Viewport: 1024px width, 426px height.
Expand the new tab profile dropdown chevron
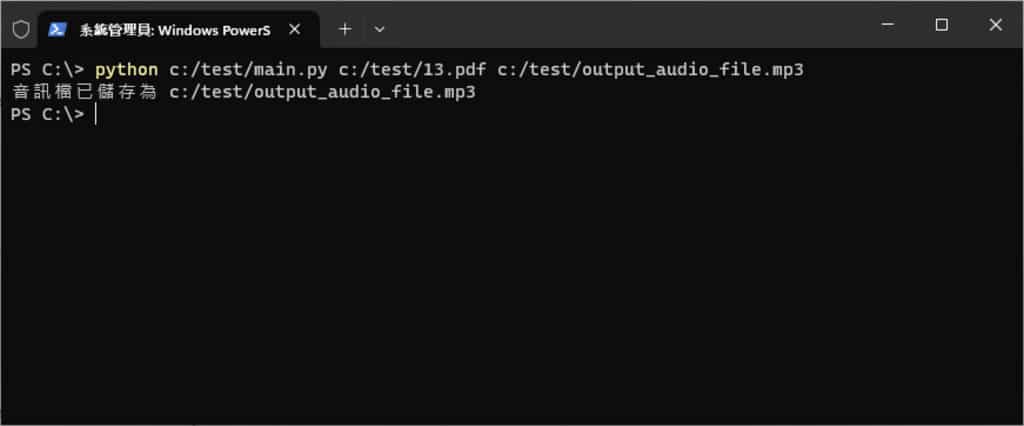tap(379, 30)
